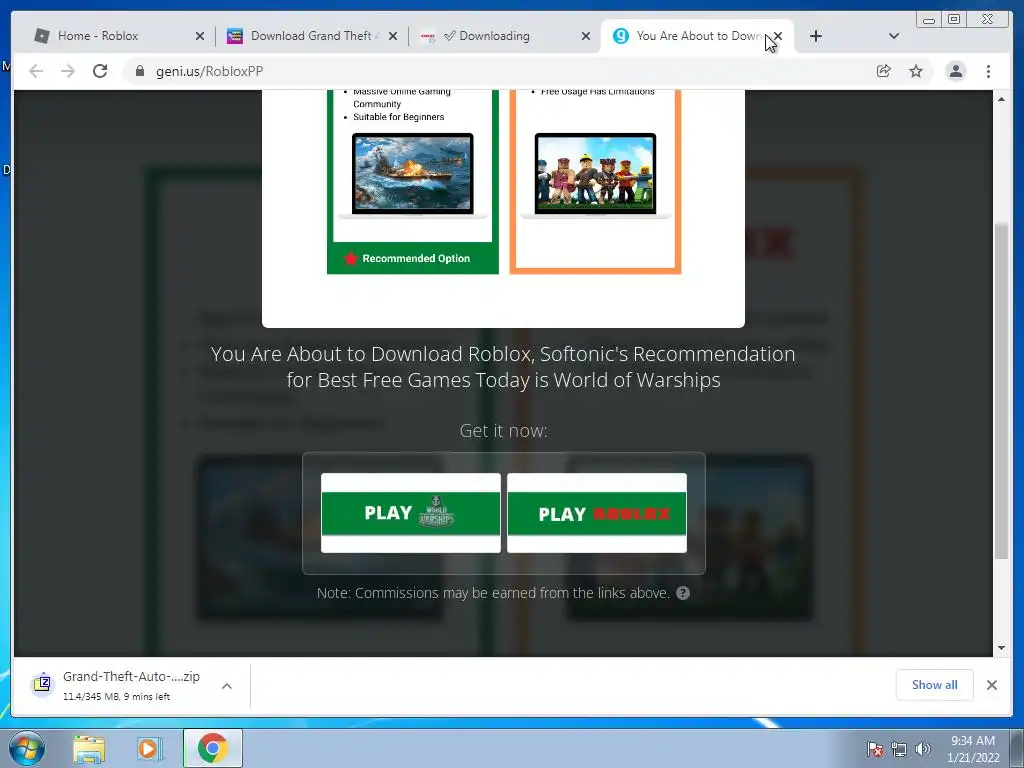Open Chrome's three-dot menu
The width and height of the screenshot is (1024, 768).
[x=988, y=71]
